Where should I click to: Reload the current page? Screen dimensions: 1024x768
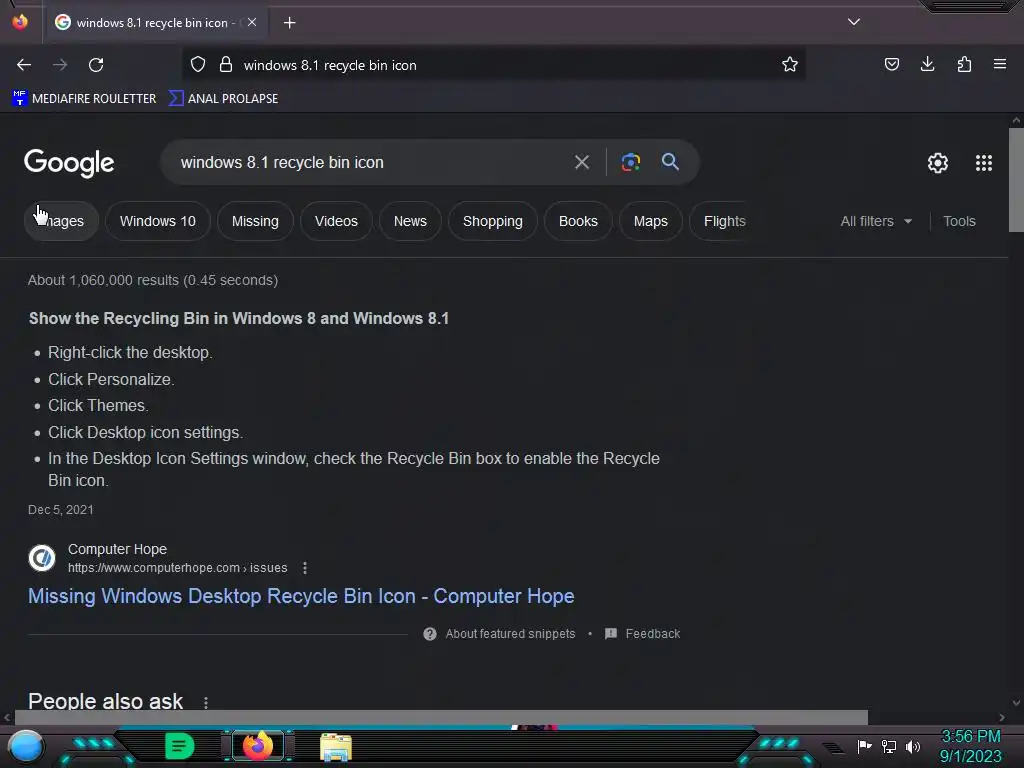[x=96, y=65]
